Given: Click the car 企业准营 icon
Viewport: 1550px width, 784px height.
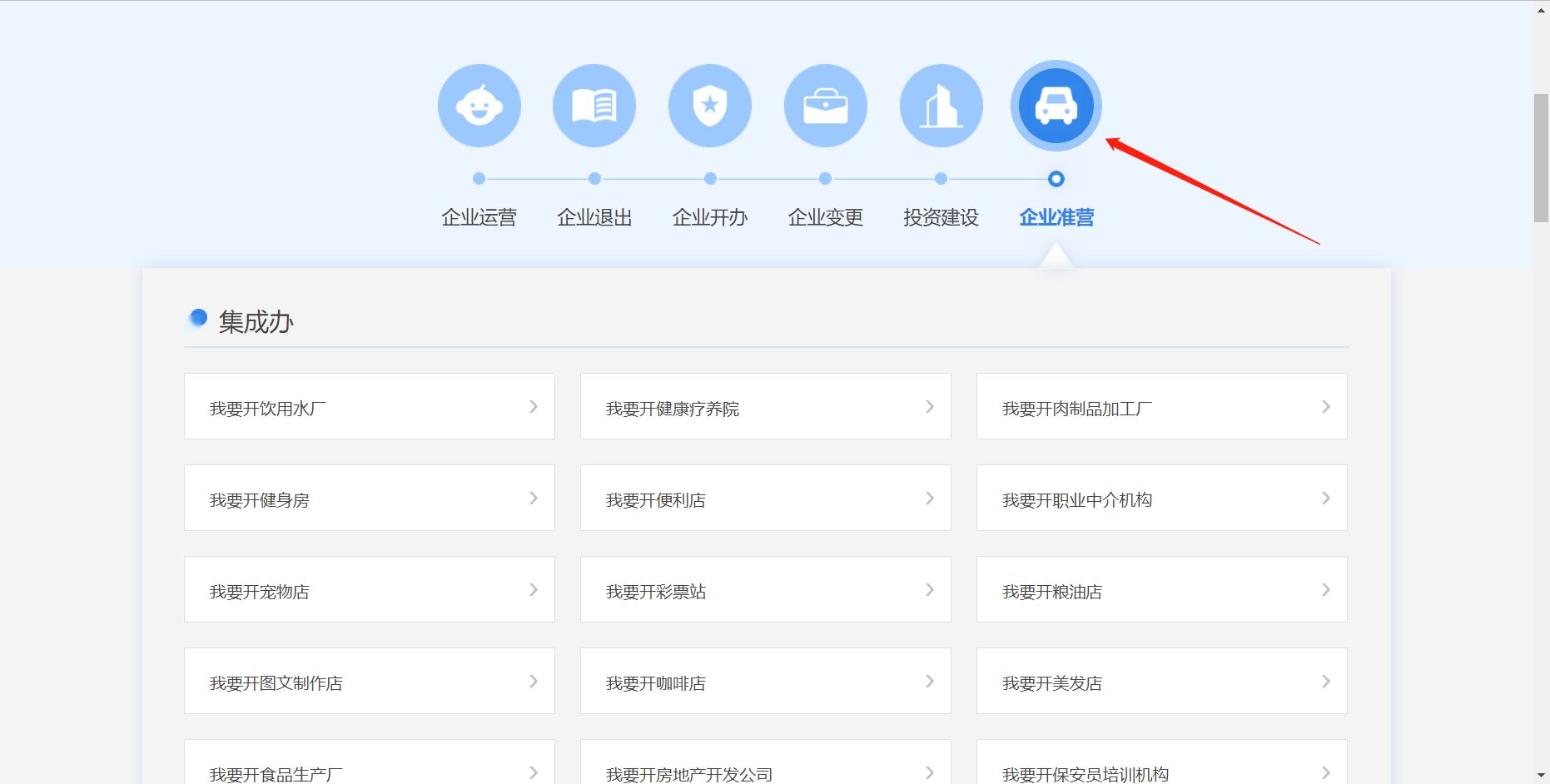Looking at the screenshot, I should coord(1056,106).
